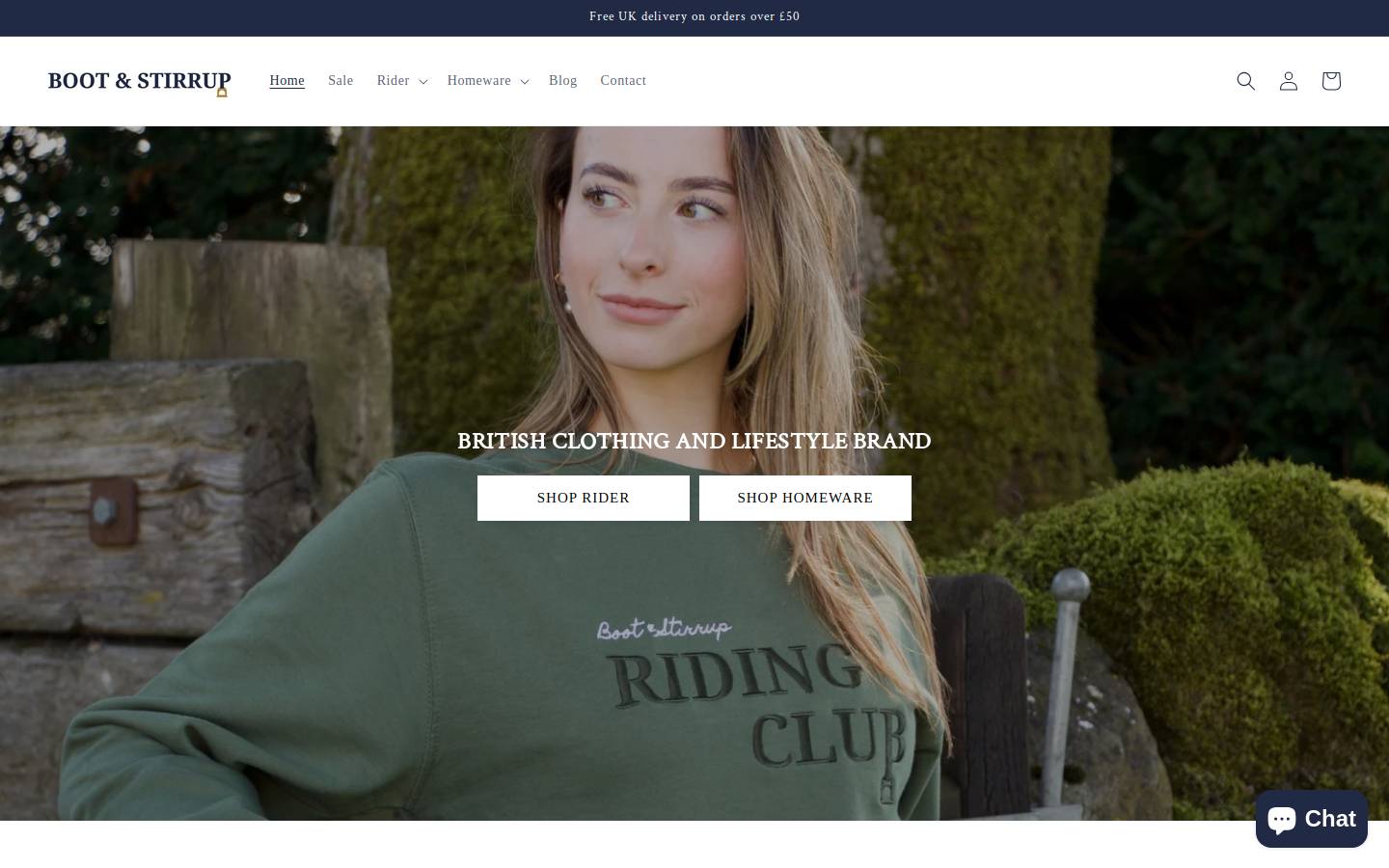This screenshot has width=1389, height=868.
Task: Click the Shop Rider button
Action: click(584, 498)
